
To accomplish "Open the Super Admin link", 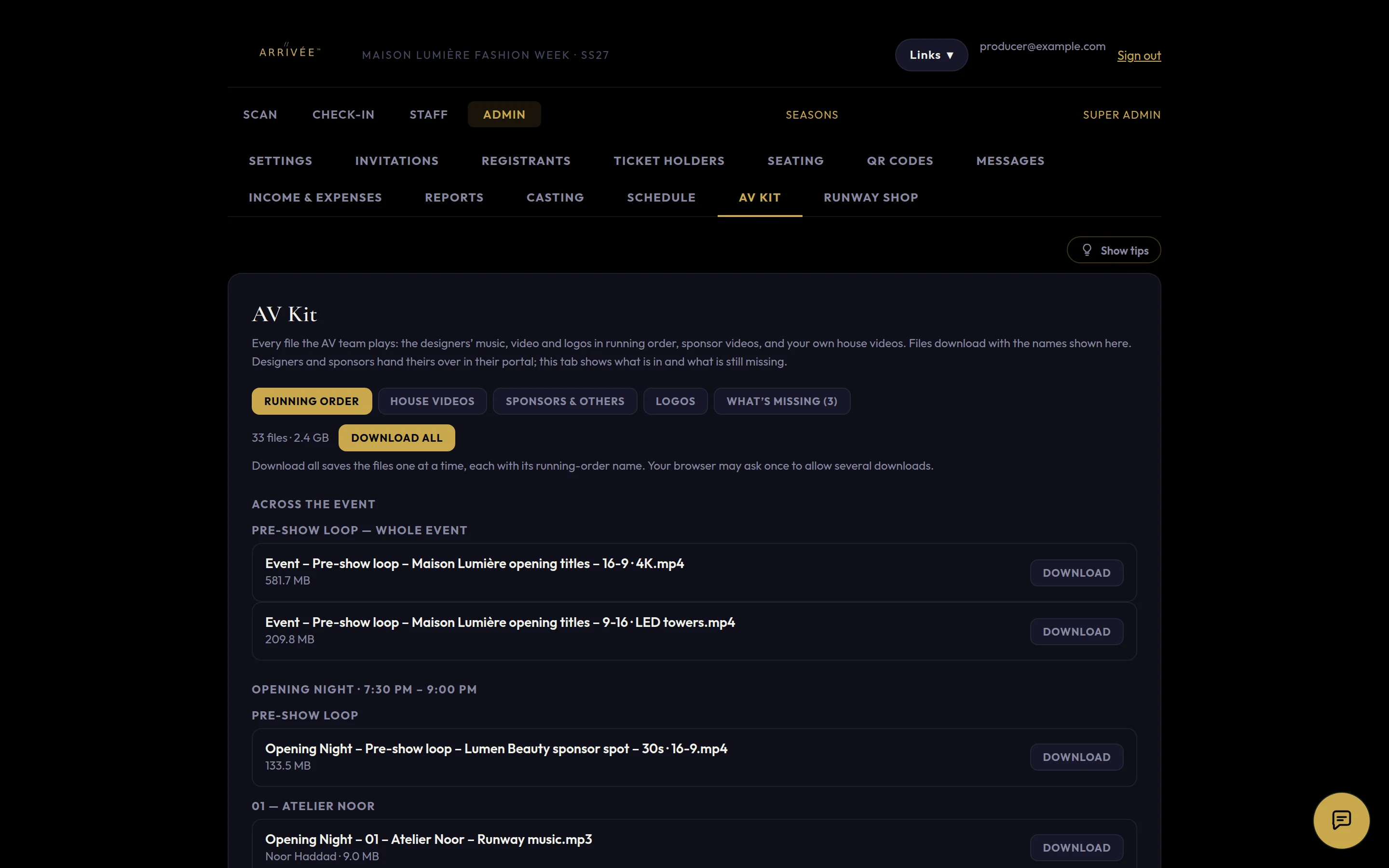I will pos(1121,115).
